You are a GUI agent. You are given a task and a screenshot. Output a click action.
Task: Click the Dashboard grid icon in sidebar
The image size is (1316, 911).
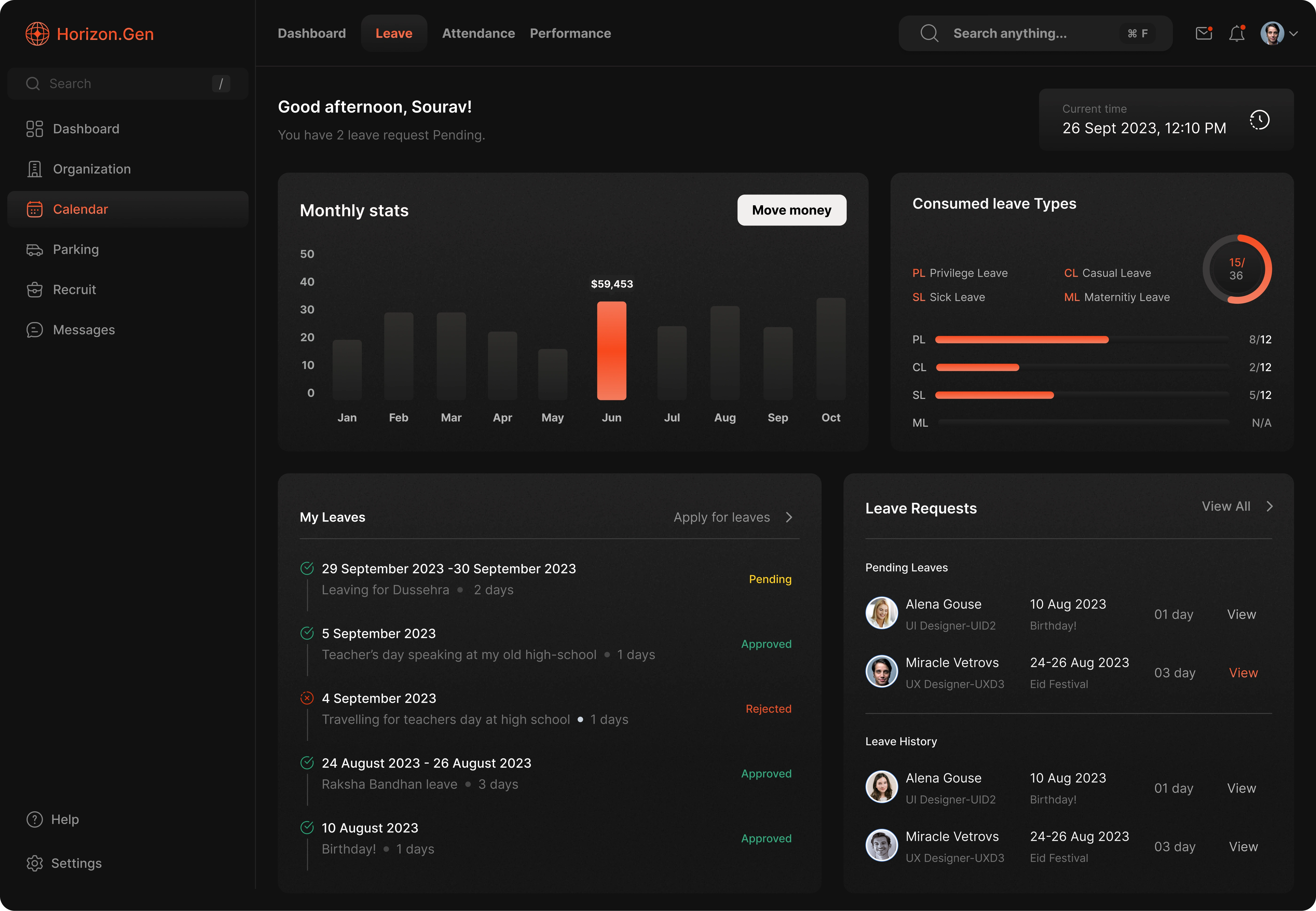coord(35,129)
